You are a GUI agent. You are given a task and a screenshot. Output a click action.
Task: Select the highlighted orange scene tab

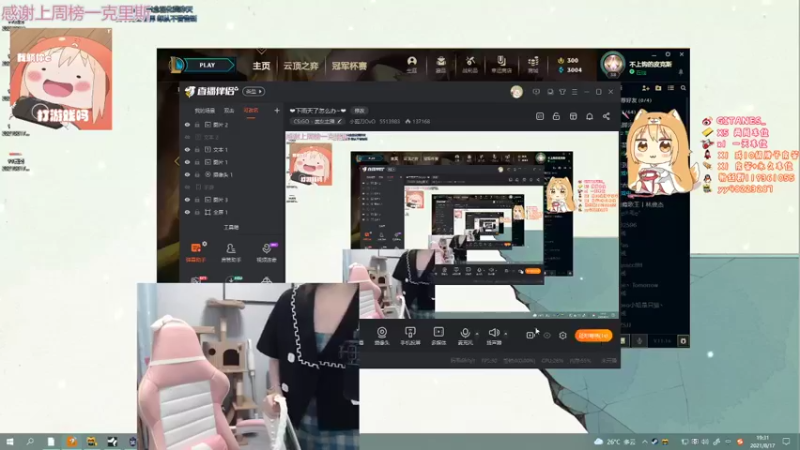pos(251,111)
